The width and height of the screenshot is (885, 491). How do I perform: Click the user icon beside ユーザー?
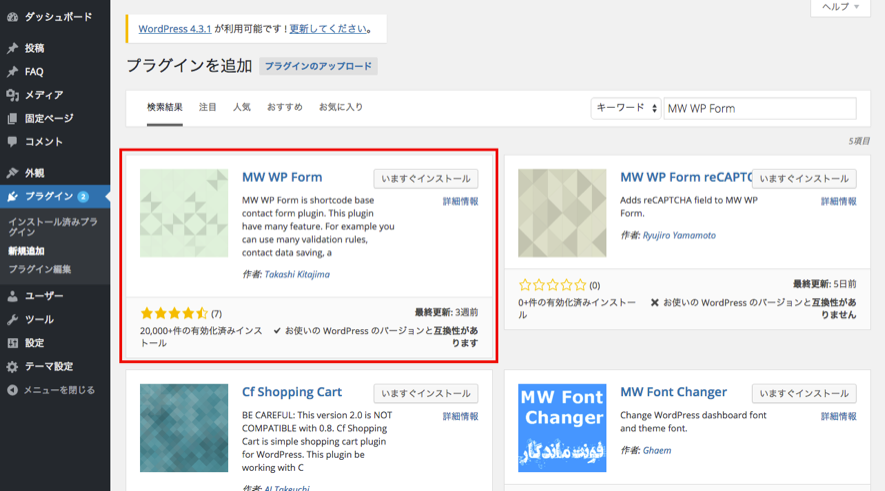tap(12, 296)
